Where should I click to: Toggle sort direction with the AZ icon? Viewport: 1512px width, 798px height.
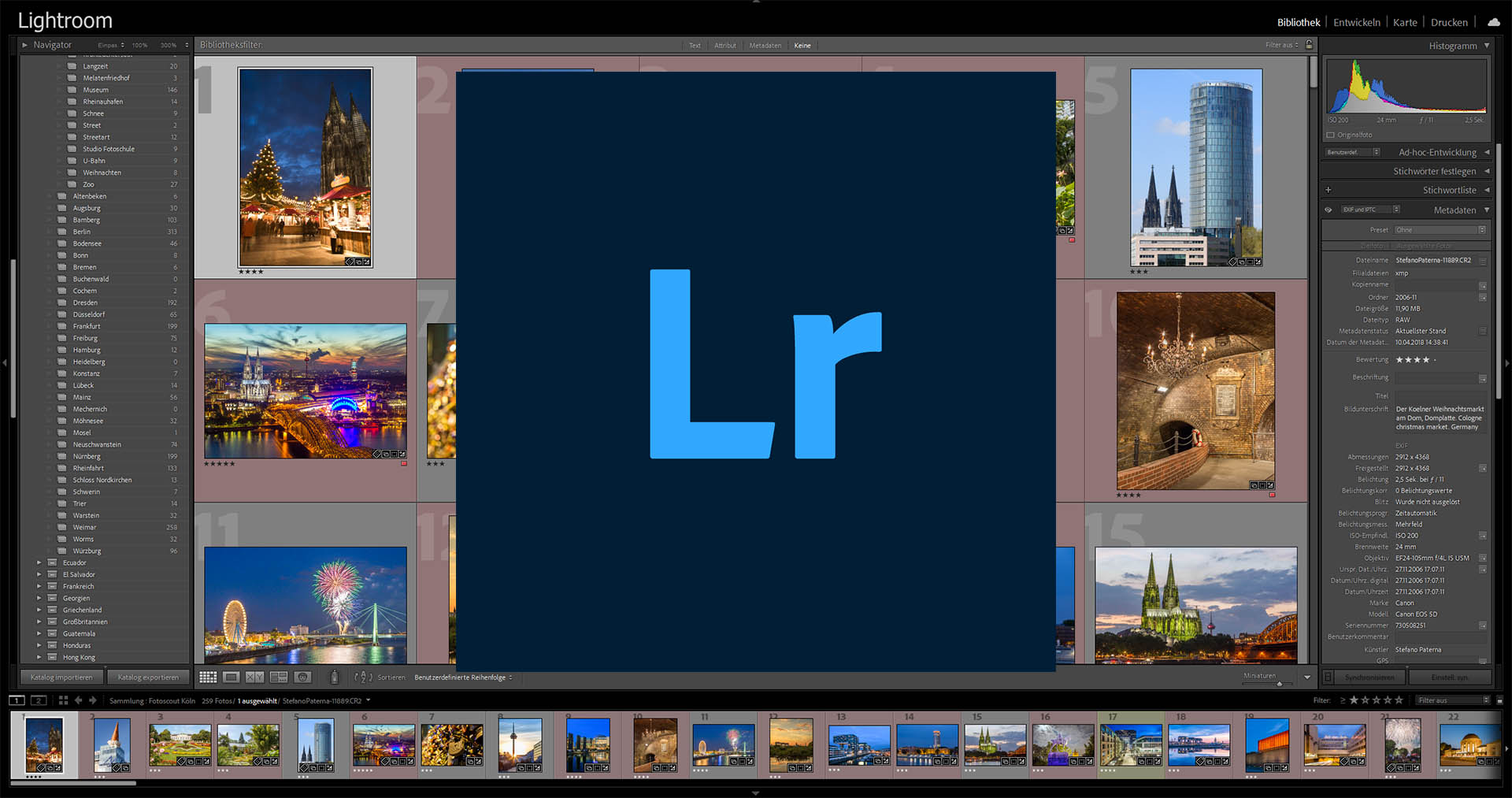coord(364,677)
